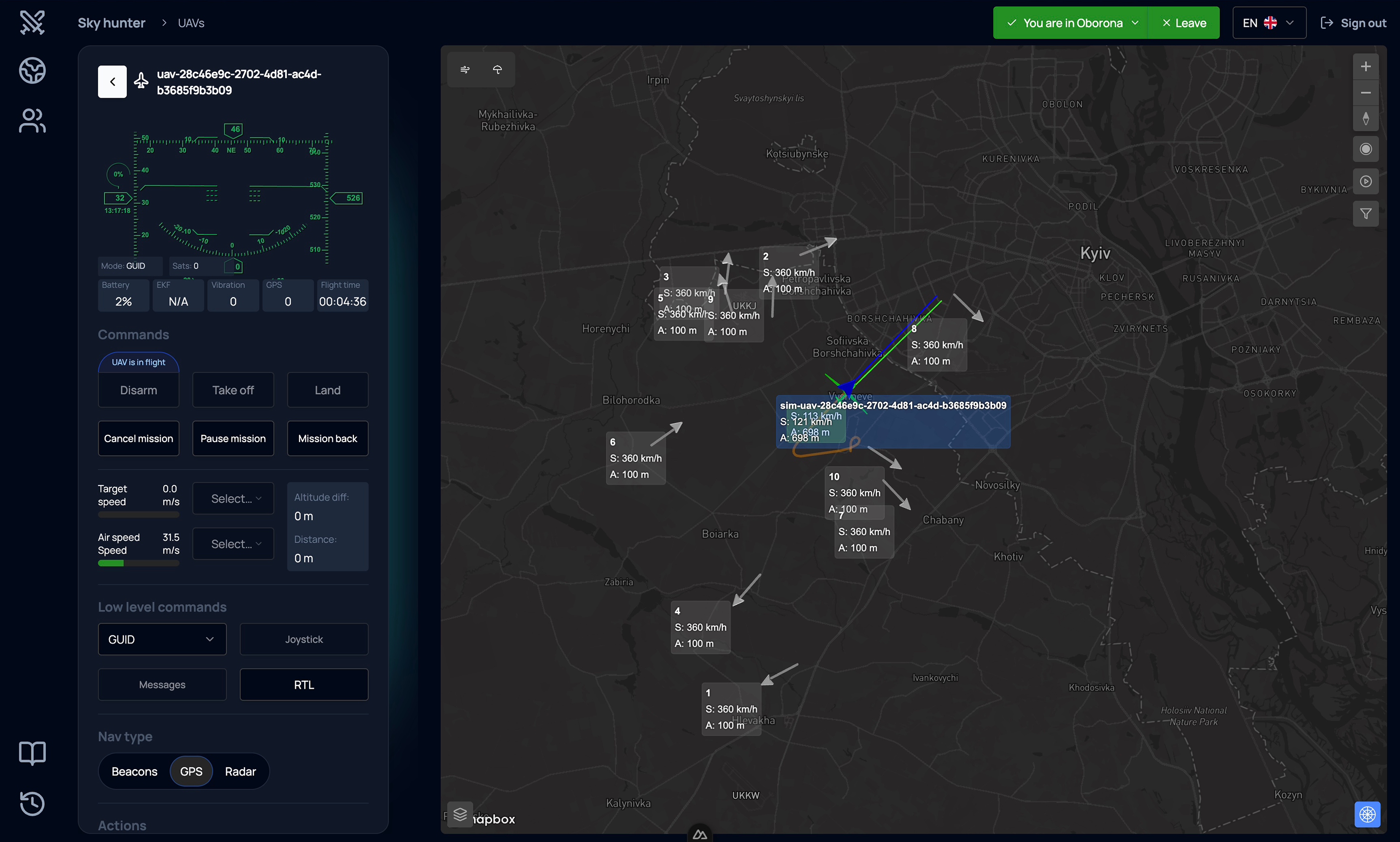This screenshot has height=842, width=1400.
Task: Click the Pause mission button
Action: (233, 438)
